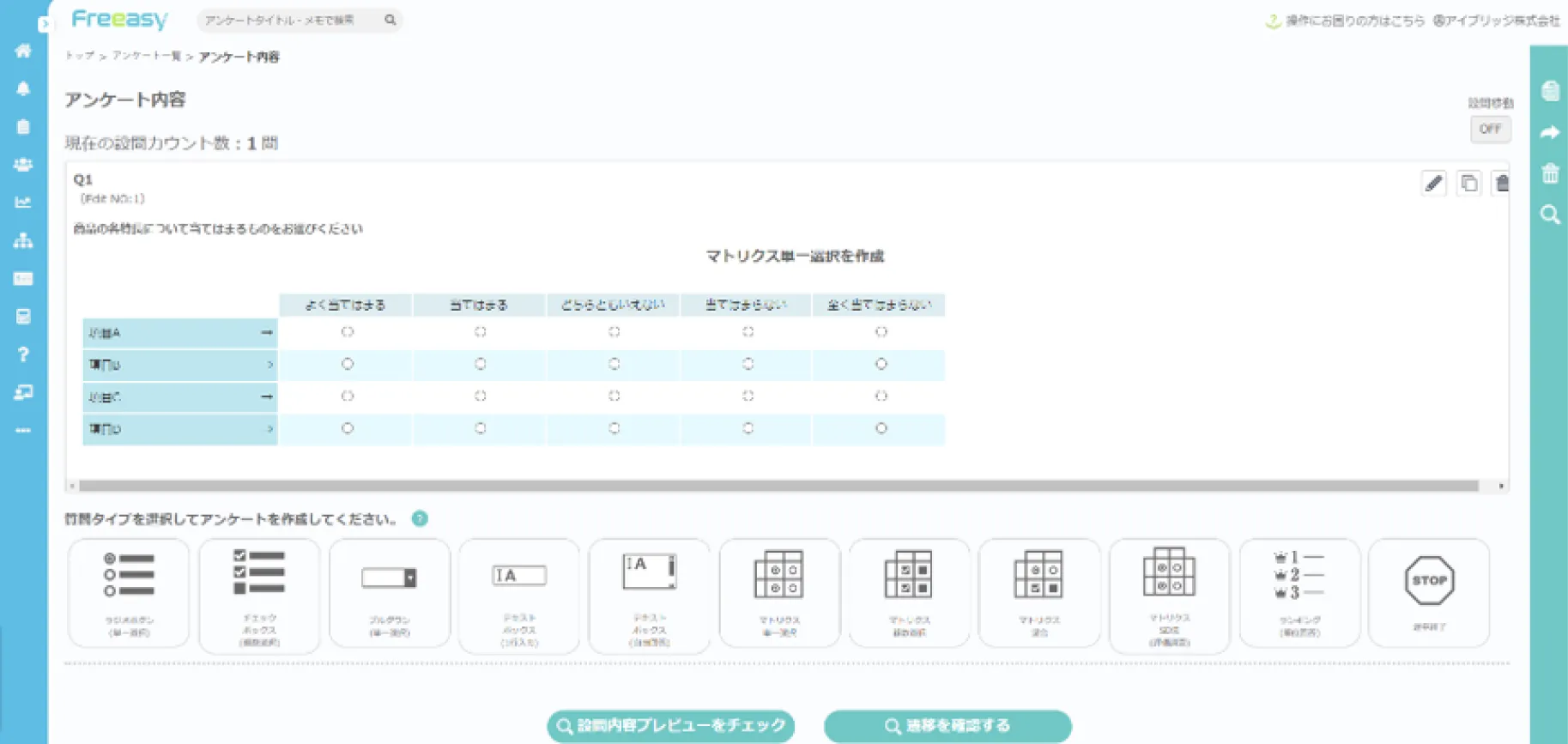This screenshot has height=744, width=1568.
Task: Select よく当てはまる radio for 項目C
Action: [x=348, y=396]
